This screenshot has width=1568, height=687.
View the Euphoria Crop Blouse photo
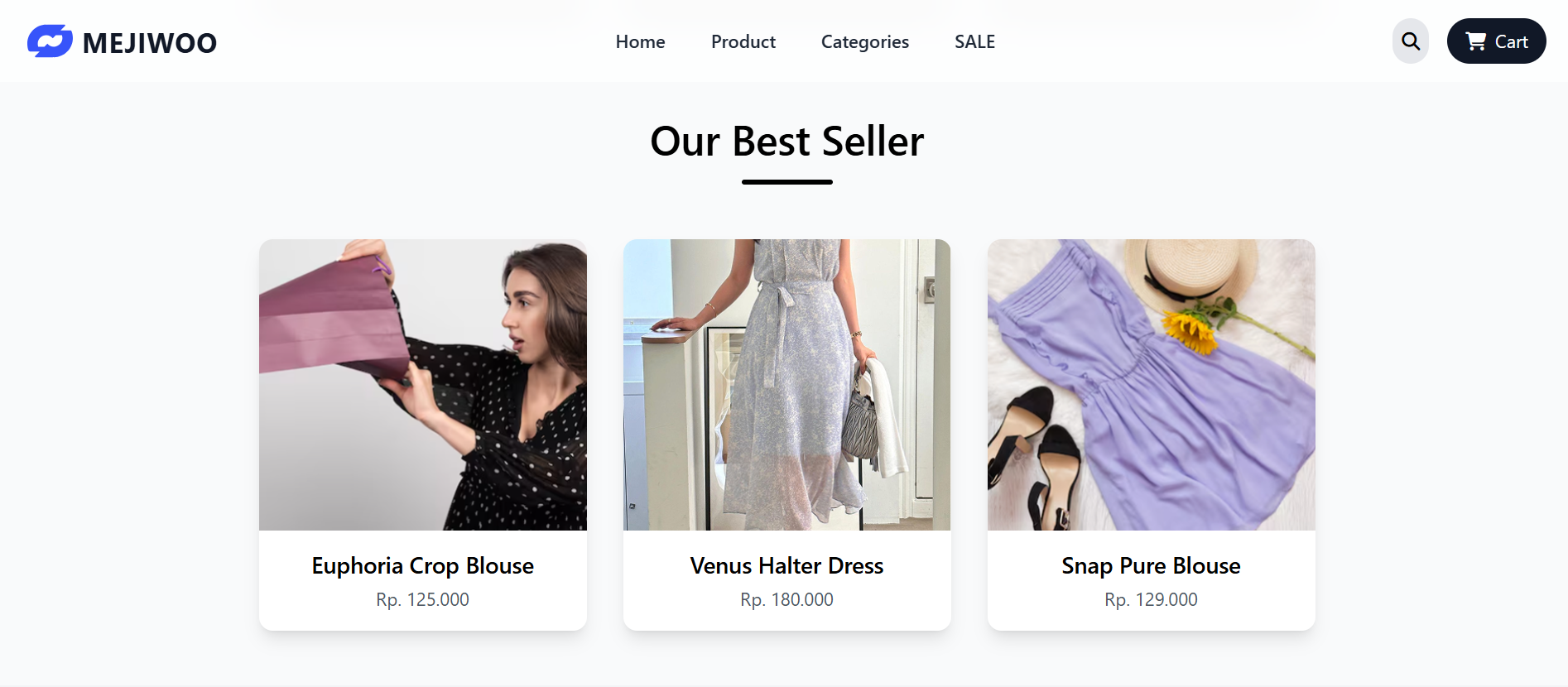[422, 385]
